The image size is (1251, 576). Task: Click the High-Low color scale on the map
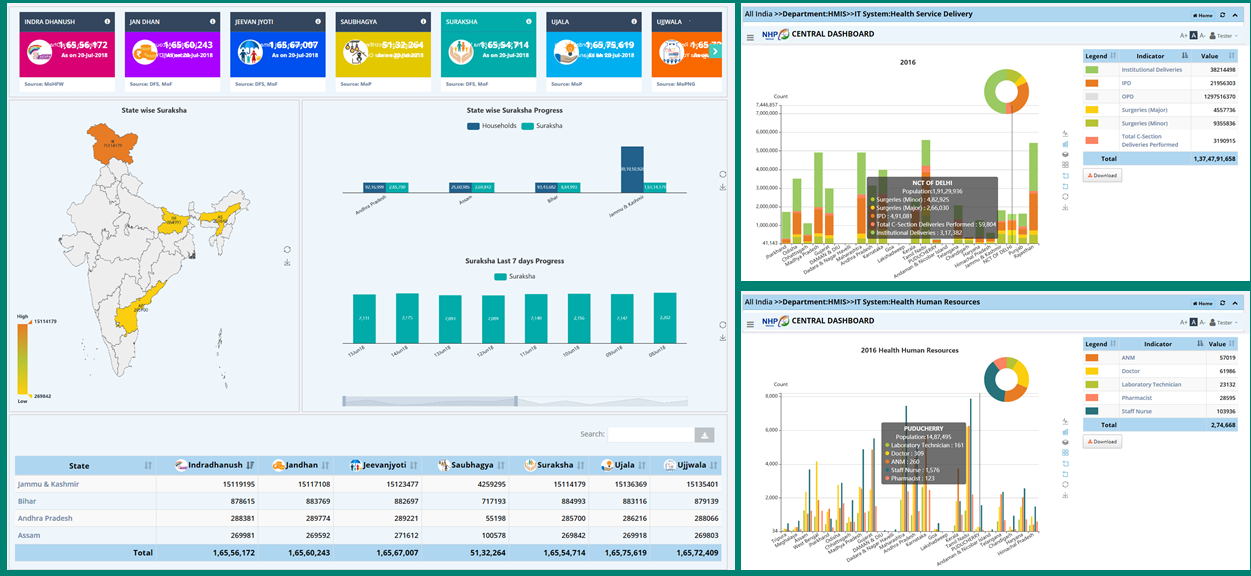(x=21, y=358)
